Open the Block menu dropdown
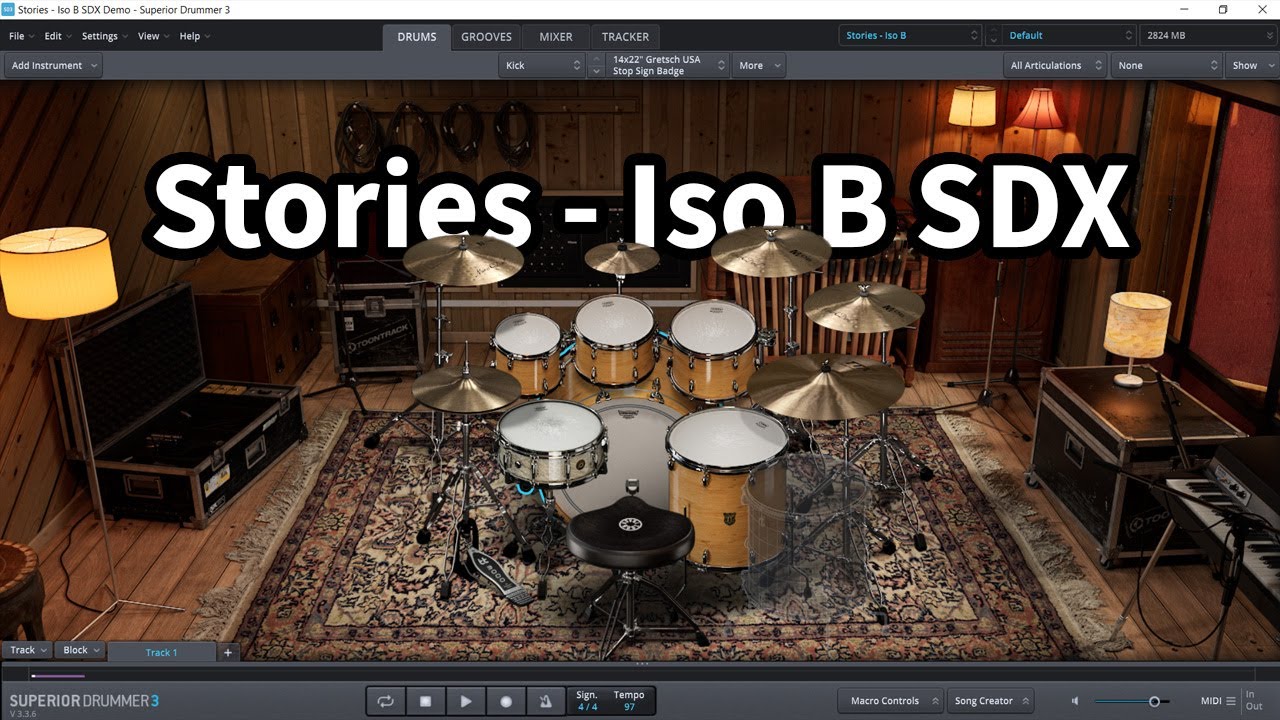 coord(80,650)
